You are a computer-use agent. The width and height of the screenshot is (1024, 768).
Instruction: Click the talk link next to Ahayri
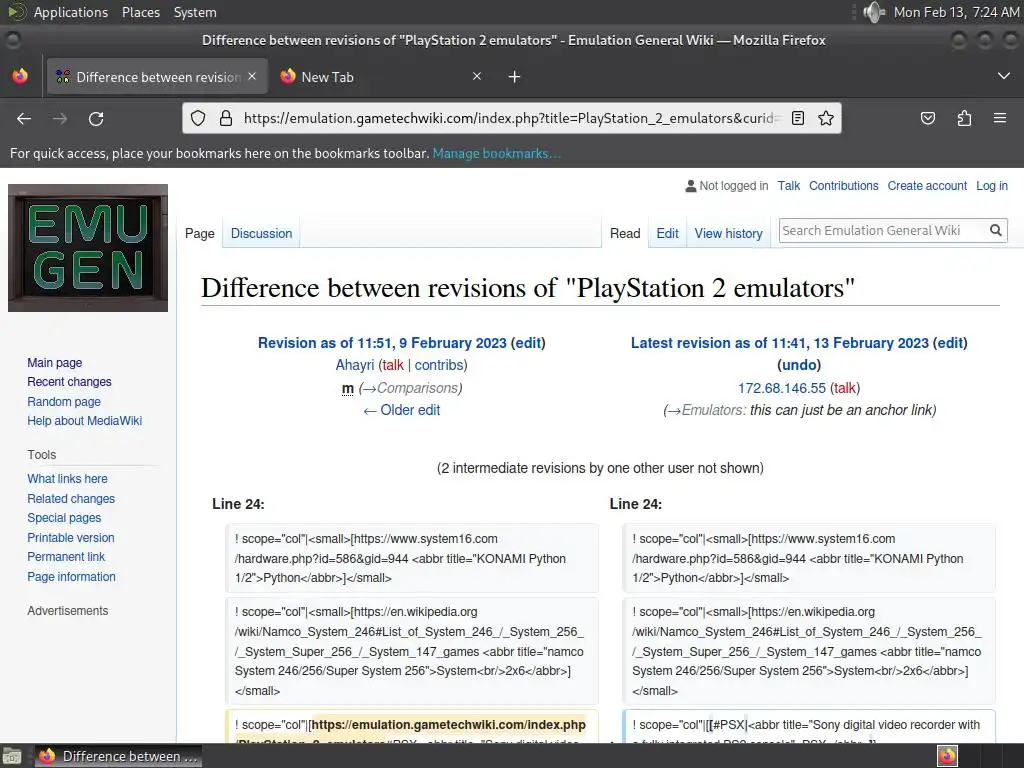coord(393,365)
